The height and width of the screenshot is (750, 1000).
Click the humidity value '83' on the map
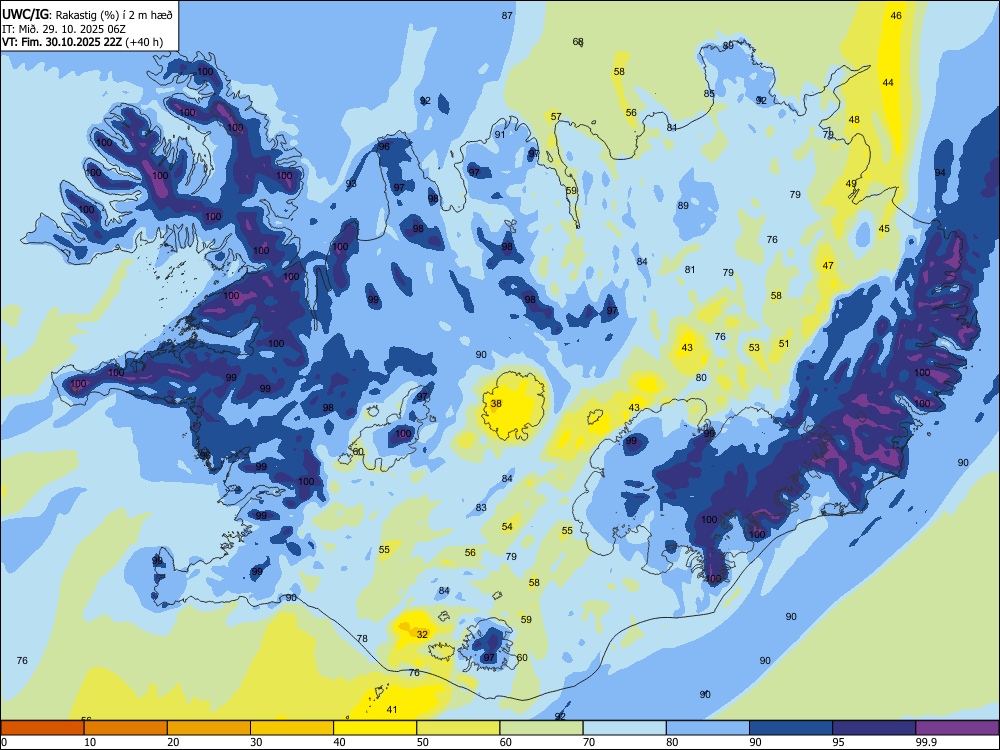pyautogui.click(x=481, y=508)
